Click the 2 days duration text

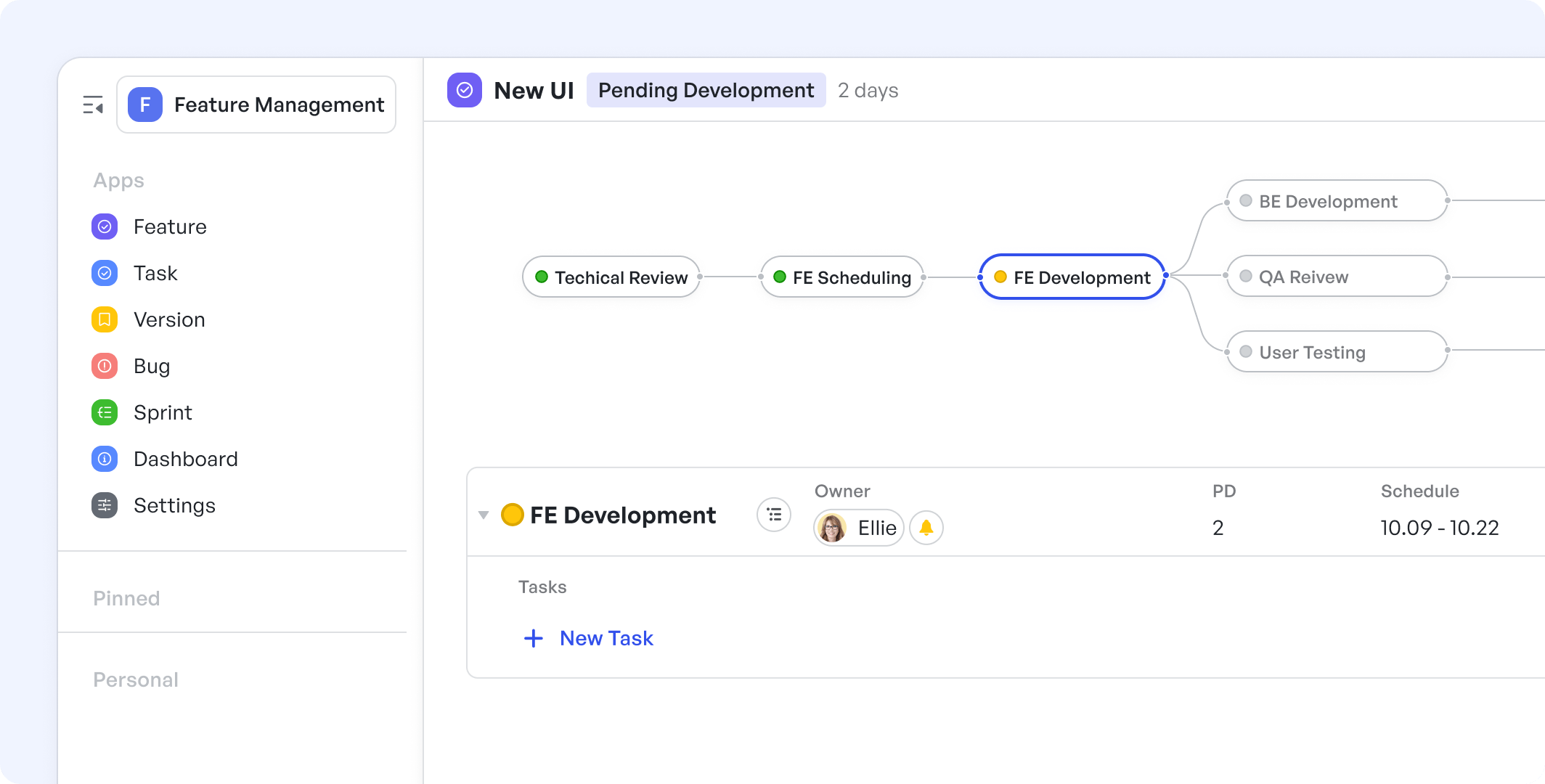coord(868,91)
